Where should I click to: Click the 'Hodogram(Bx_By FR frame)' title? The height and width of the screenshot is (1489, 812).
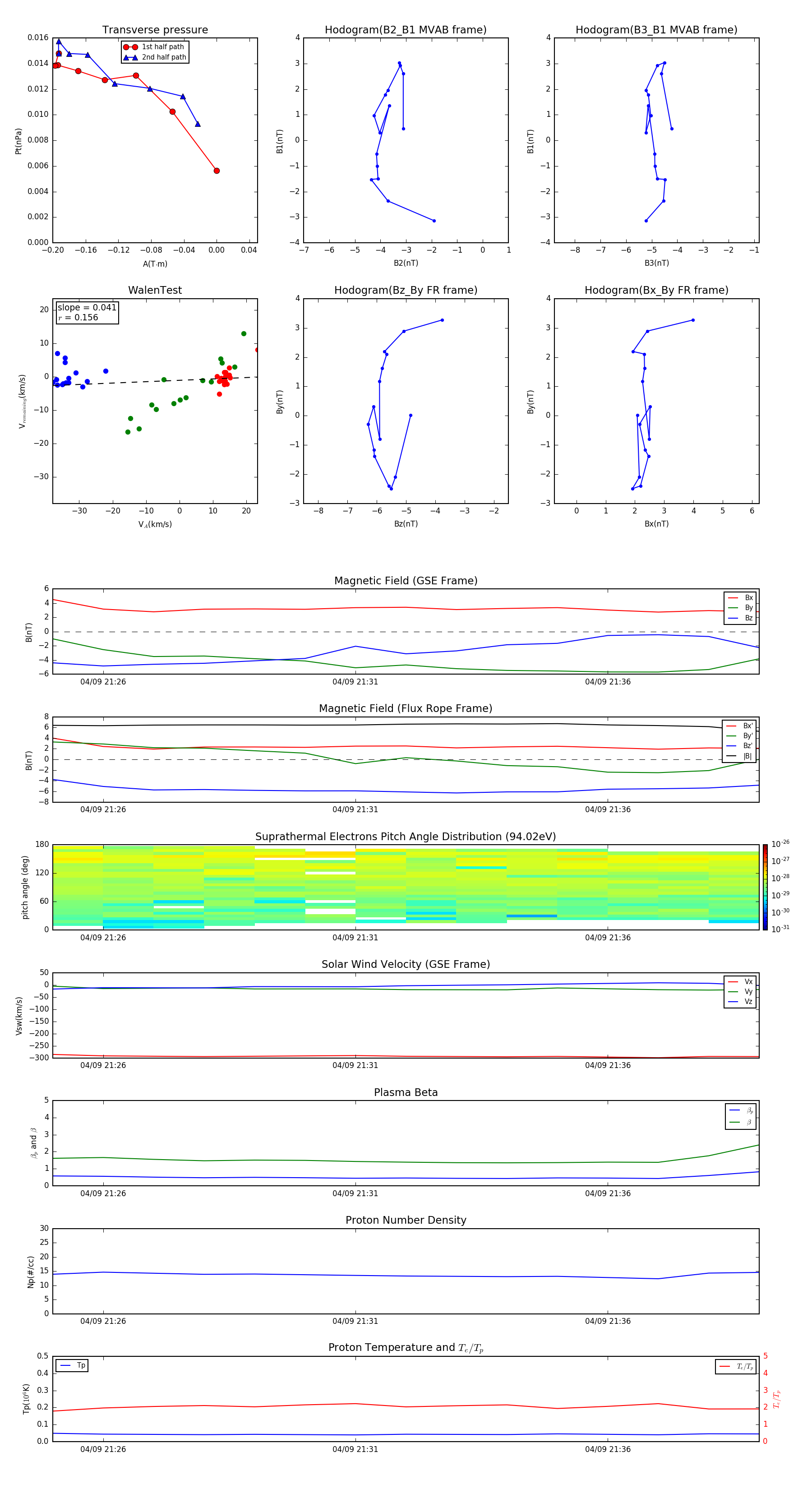[656, 290]
